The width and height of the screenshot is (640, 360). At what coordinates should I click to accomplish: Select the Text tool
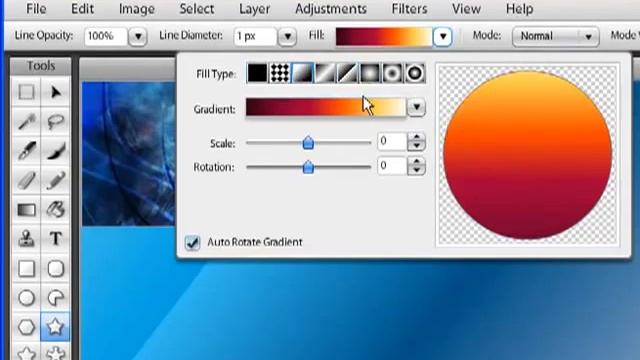tap(56, 239)
